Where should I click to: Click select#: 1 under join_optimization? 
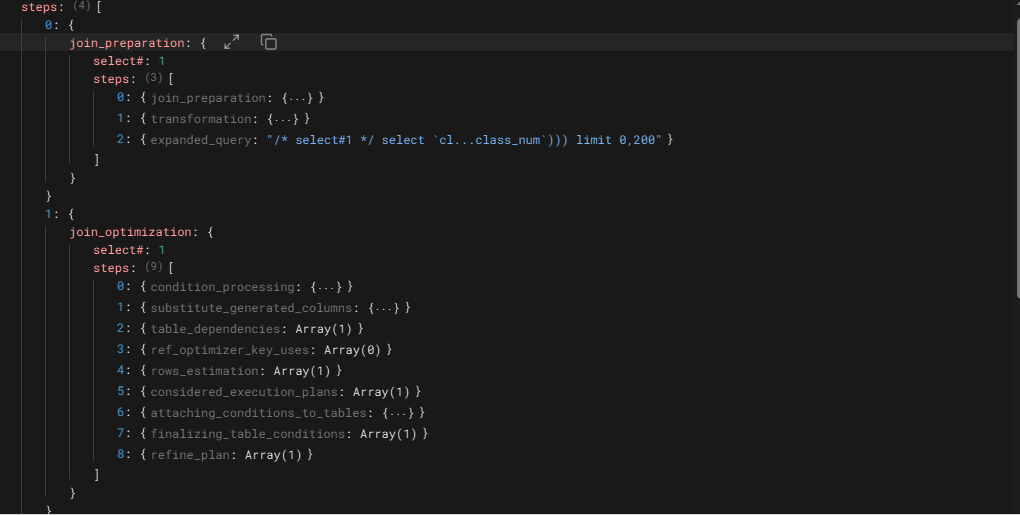tap(129, 250)
